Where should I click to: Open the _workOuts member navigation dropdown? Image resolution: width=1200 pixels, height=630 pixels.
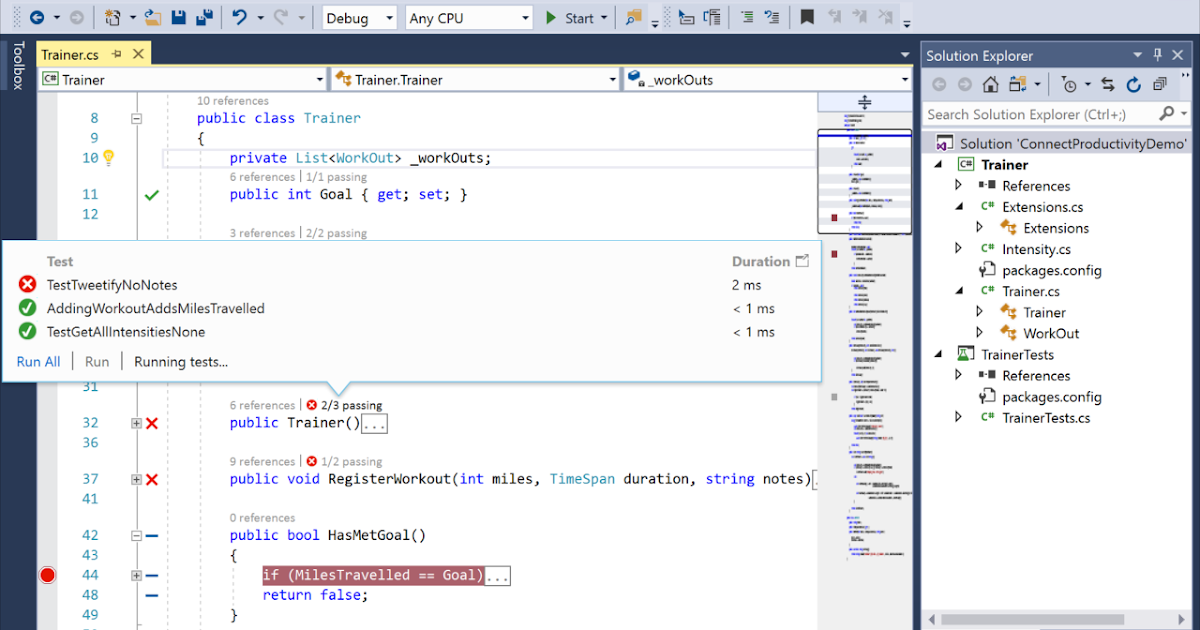click(x=767, y=79)
